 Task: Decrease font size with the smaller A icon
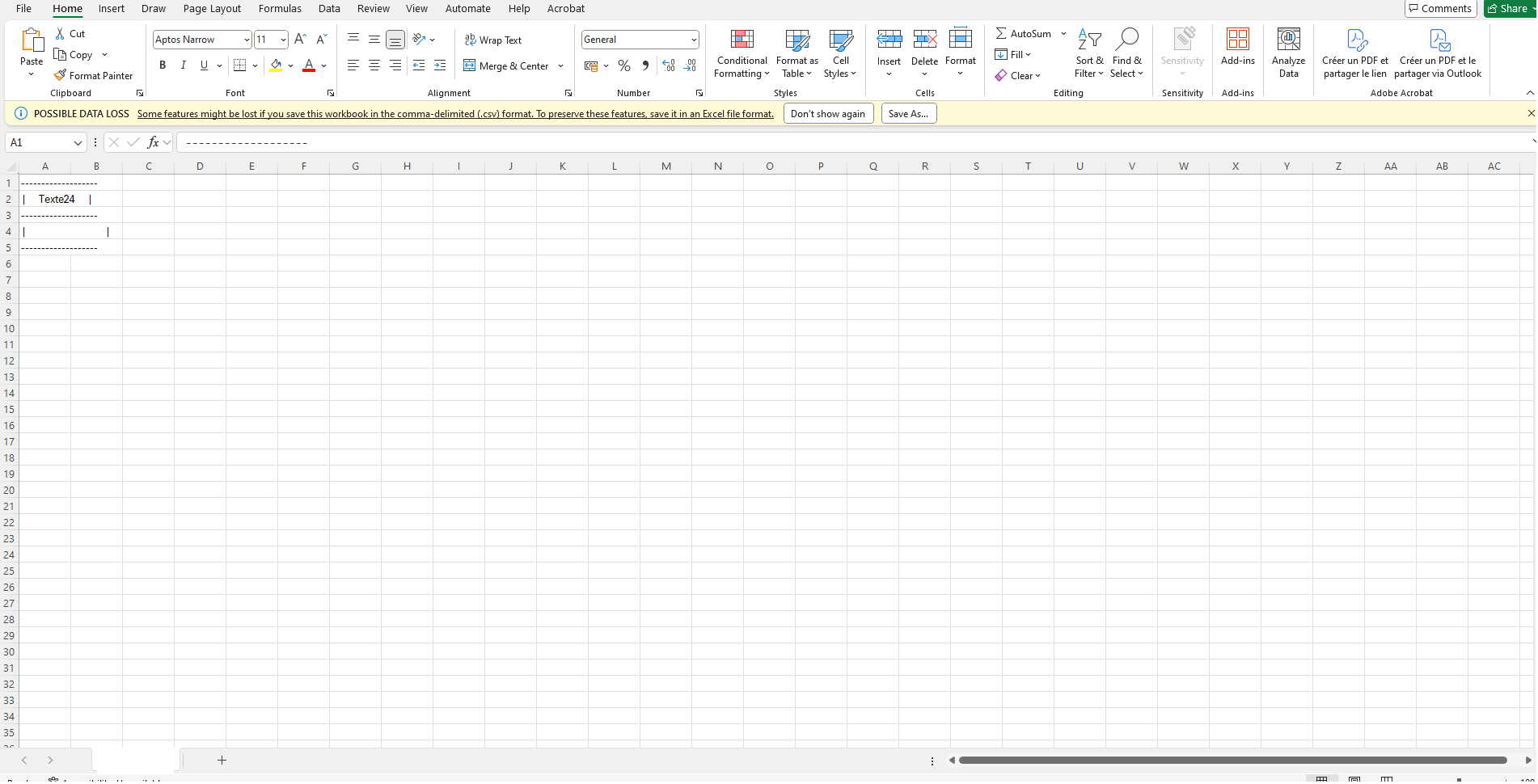tap(321, 40)
